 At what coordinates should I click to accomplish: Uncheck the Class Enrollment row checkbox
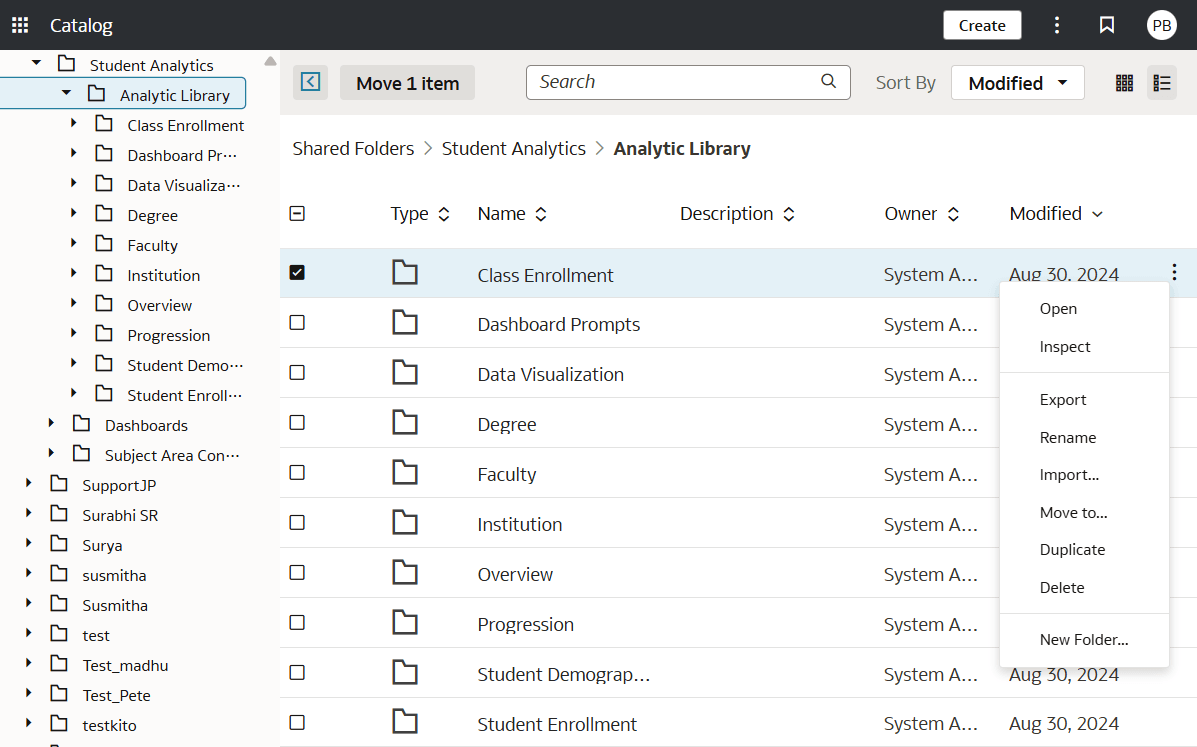(297, 272)
